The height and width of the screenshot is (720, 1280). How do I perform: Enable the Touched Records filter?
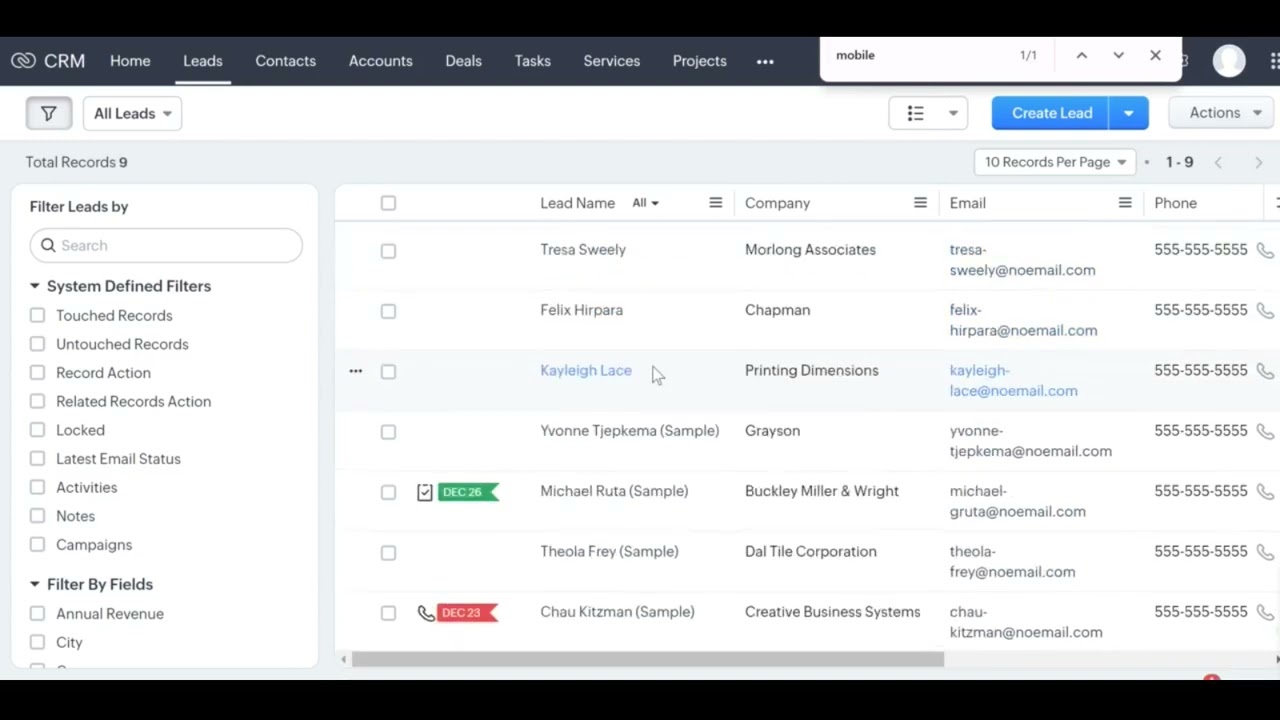coord(37,315)
